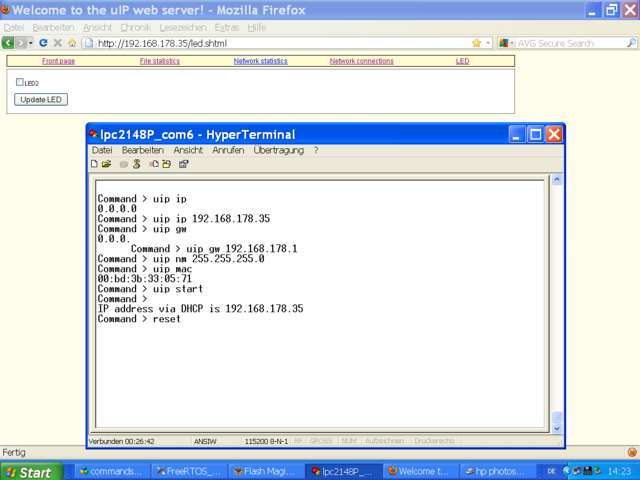
Task: Click HyperTerminal scrollbar up arrow
Action: [x=557, y=180]
